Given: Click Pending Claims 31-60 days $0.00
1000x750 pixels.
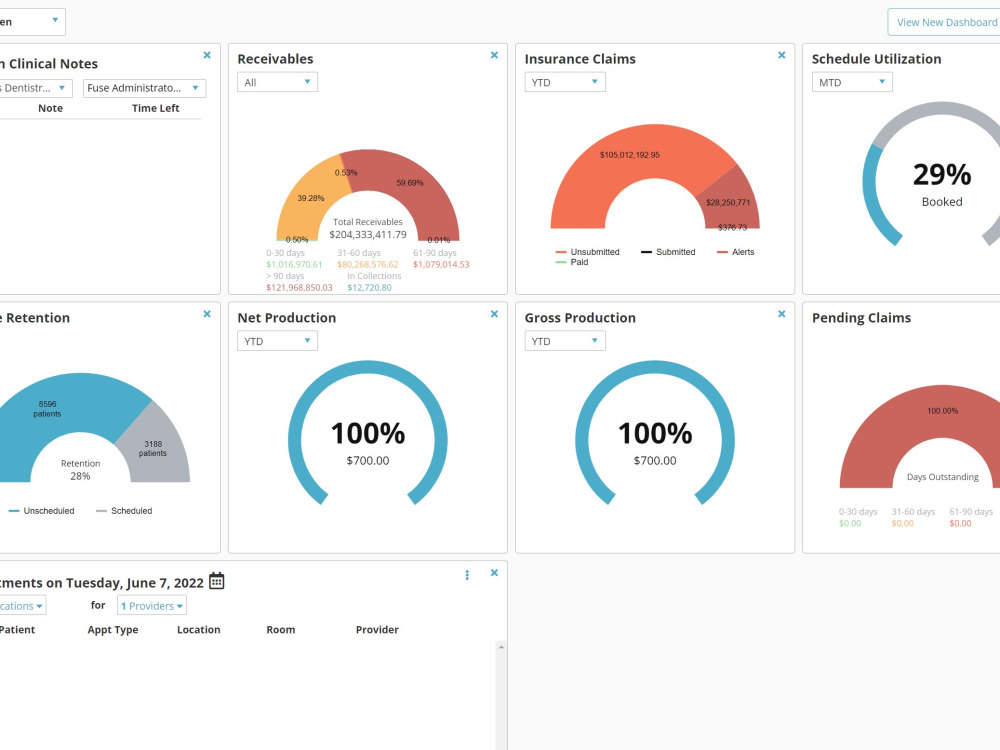Looking at the screenshot, I should (x=902, y=524).
